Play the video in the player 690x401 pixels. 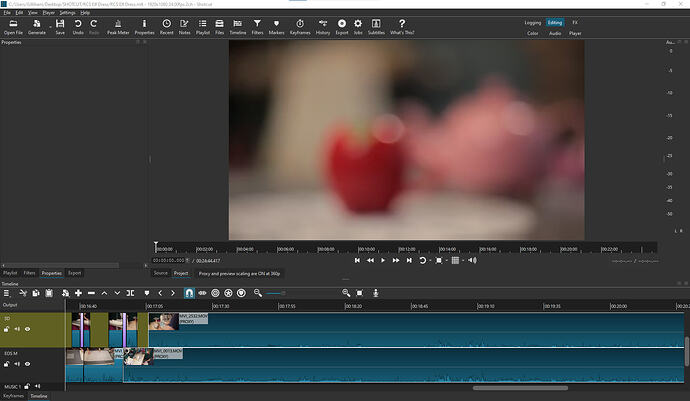coord(383,261)
